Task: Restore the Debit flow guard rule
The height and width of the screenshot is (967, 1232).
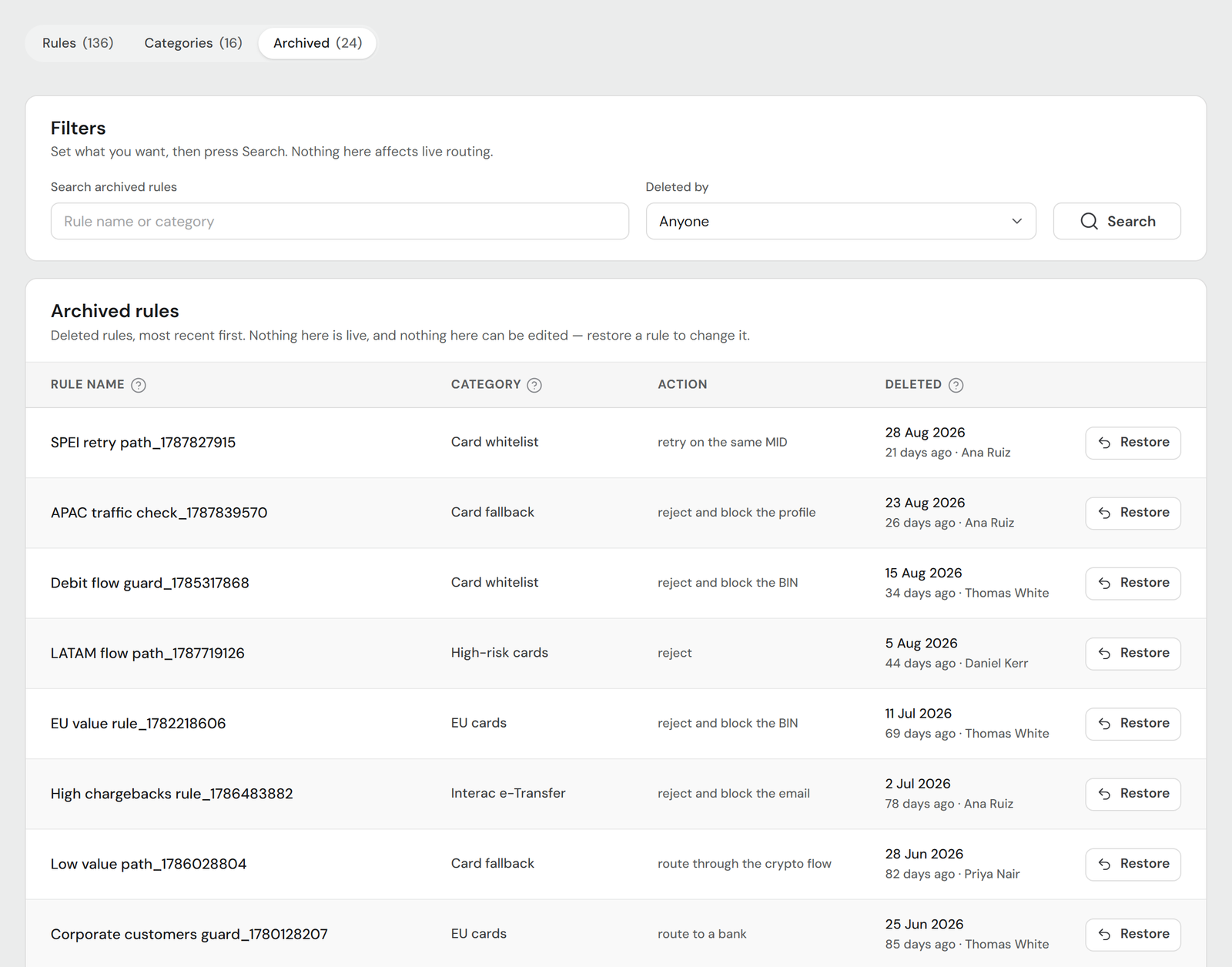Action: 1133,583
